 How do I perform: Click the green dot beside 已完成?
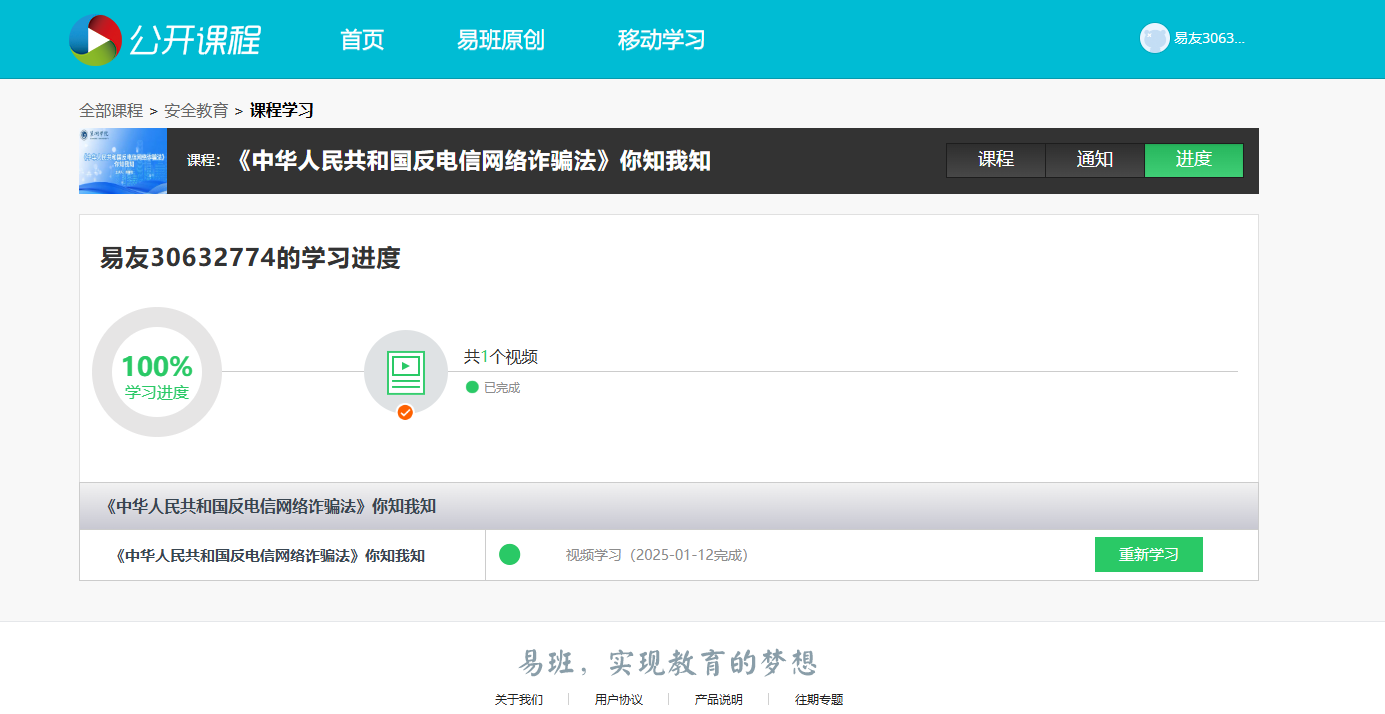coord(472,387)
